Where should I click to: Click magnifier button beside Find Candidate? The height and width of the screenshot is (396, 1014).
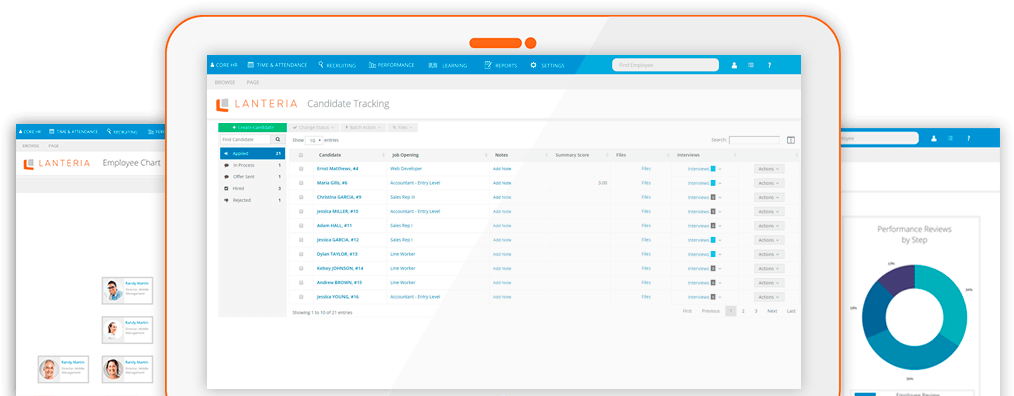[278, 139]
